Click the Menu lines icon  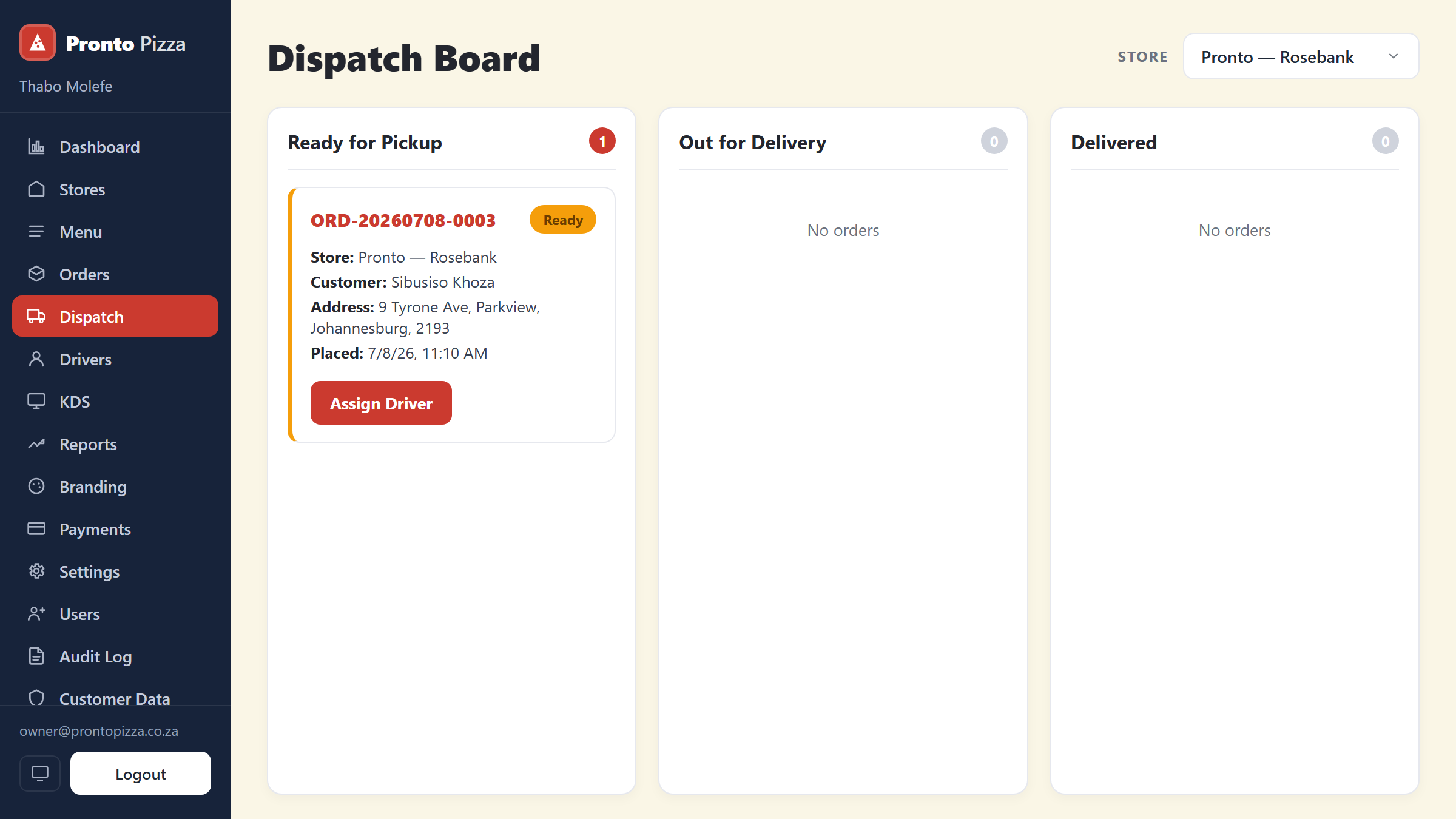pos(36,232)
